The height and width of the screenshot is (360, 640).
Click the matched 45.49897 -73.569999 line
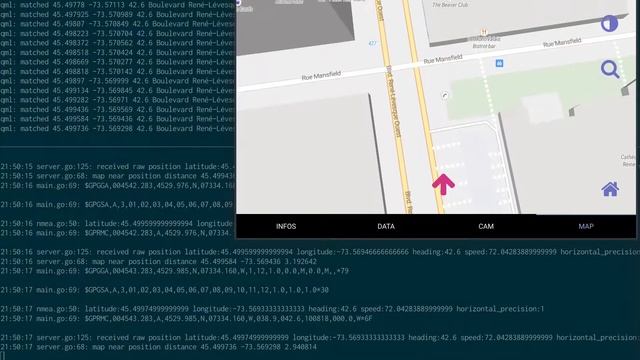point(118,81)
